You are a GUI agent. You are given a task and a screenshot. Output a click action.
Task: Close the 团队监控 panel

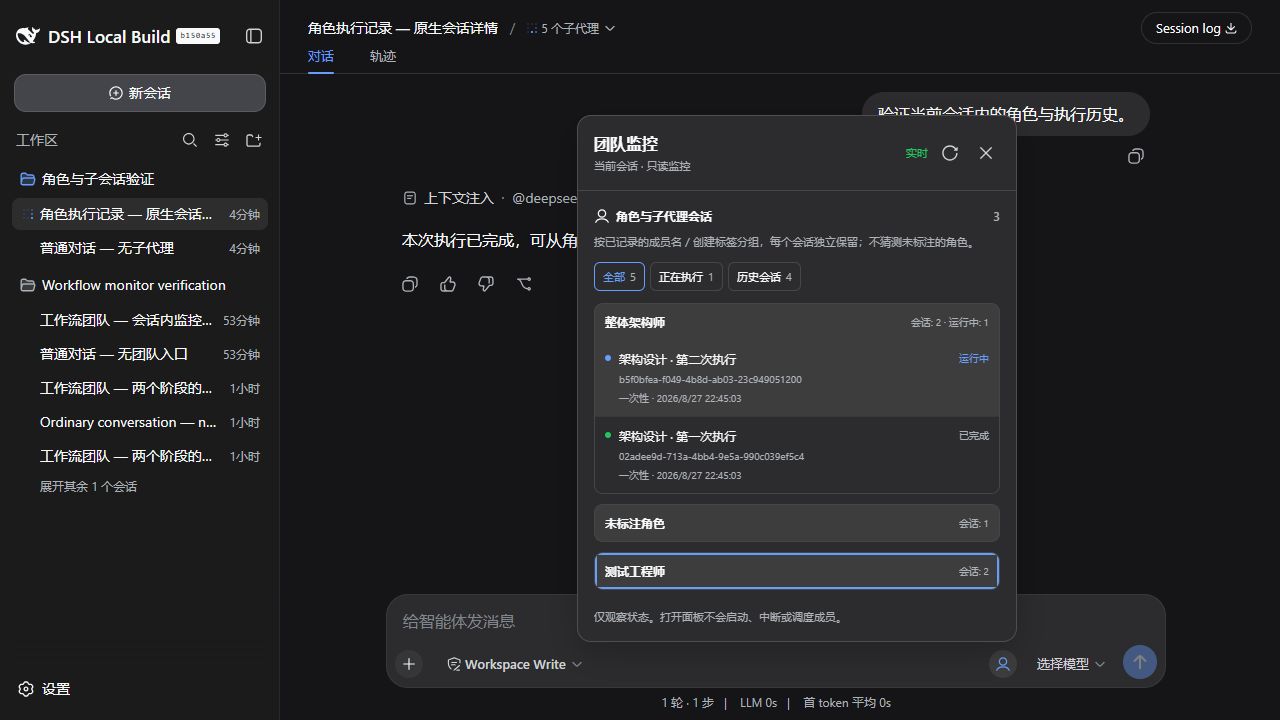coord(986,153)
